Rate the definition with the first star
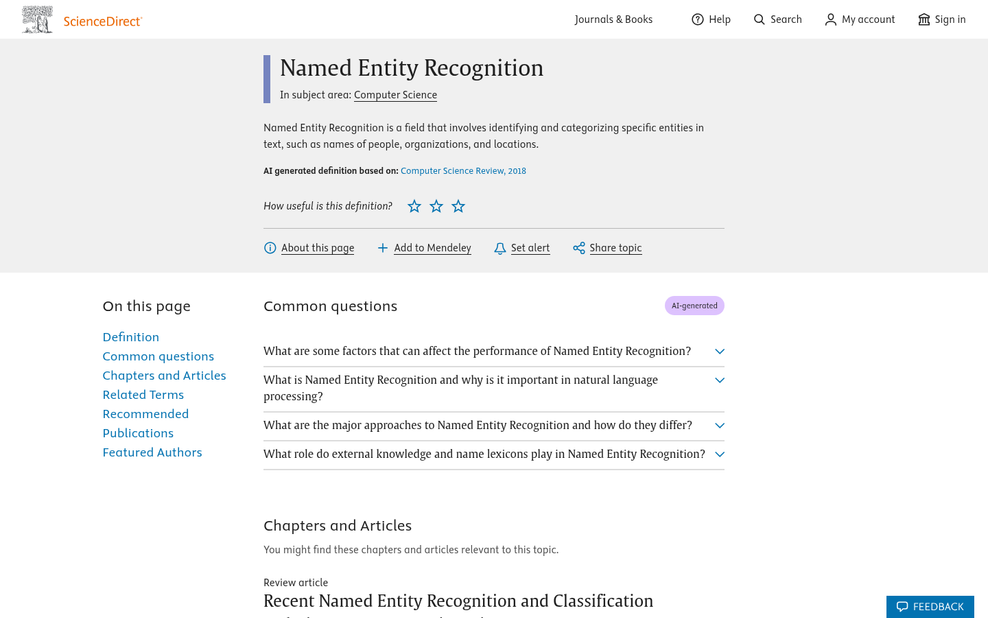Viewport: 988px width, 618px height. click(414, 206)
